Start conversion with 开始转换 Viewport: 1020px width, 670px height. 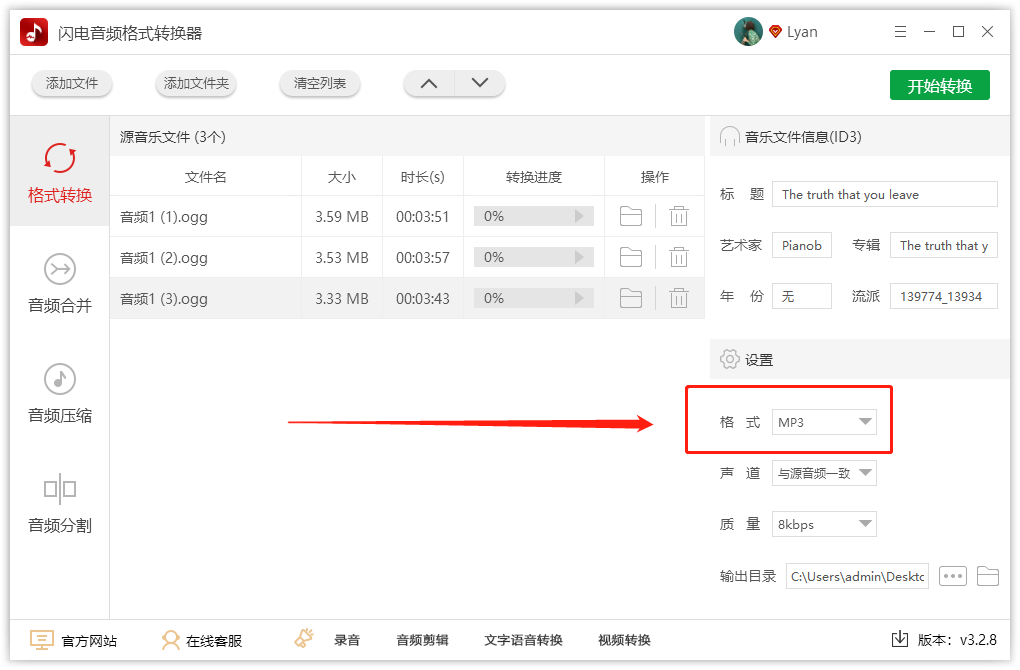click(x=939, y=85)
